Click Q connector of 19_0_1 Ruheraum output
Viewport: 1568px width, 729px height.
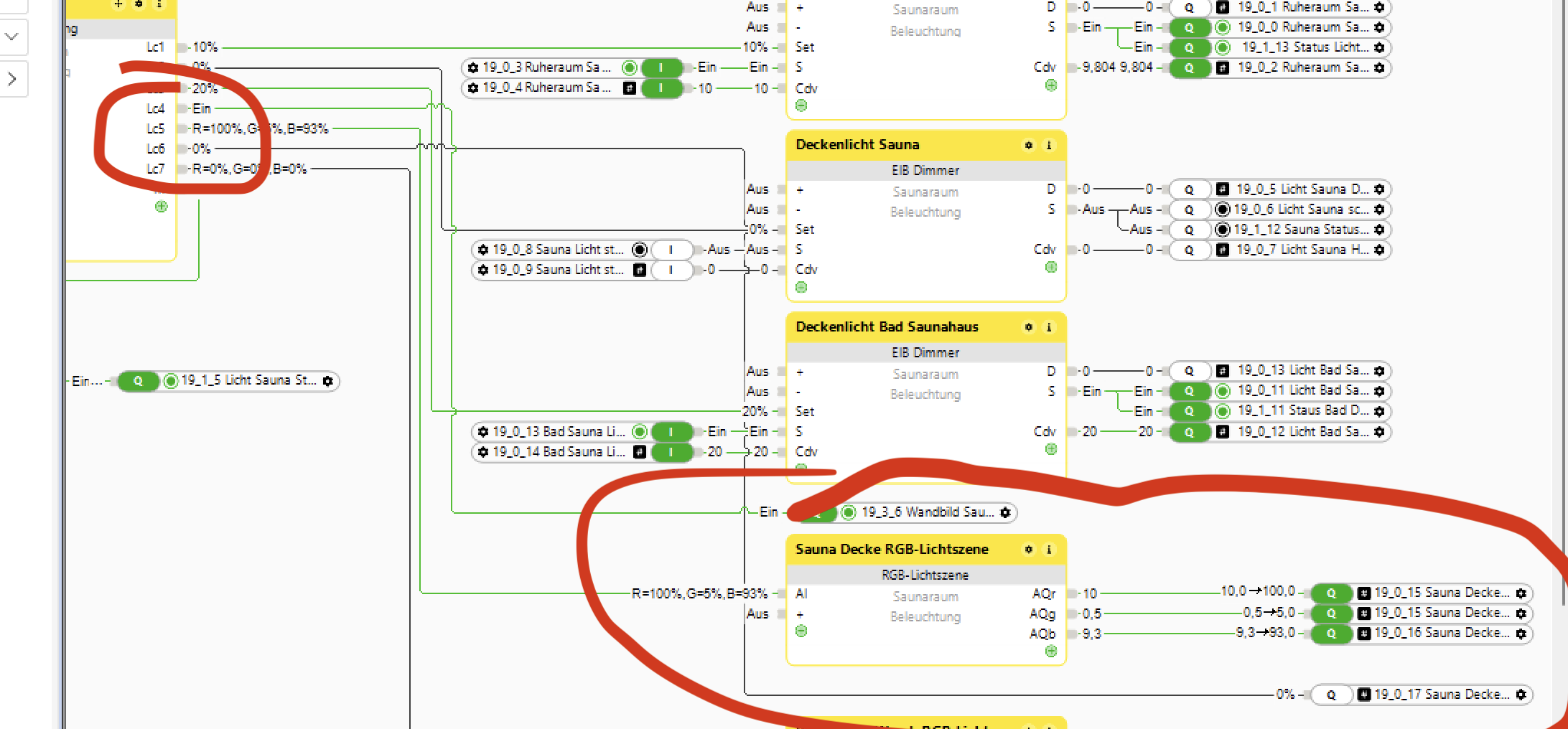pos(1189,7)
